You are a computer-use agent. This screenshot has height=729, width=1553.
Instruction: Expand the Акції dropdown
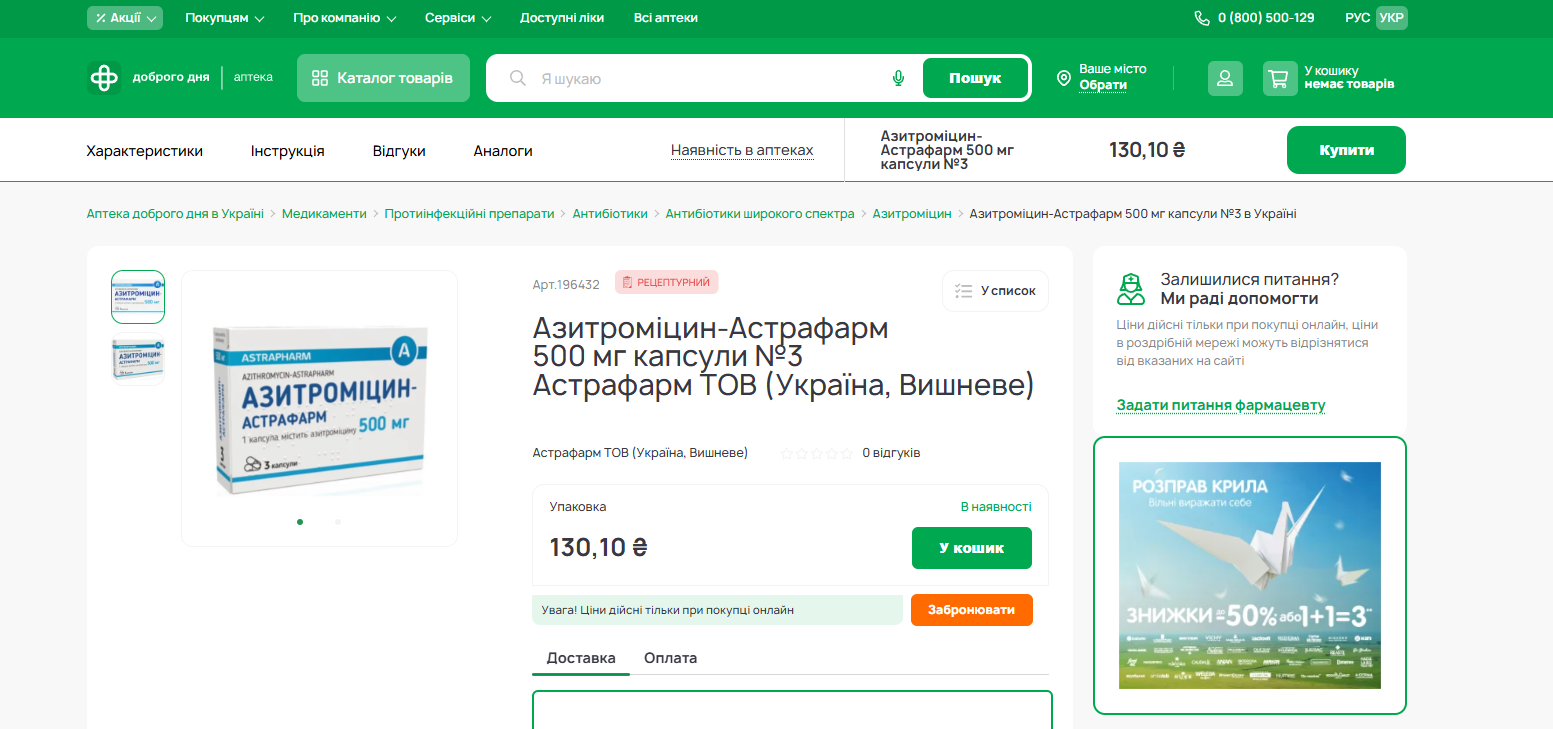pos(125,18)
